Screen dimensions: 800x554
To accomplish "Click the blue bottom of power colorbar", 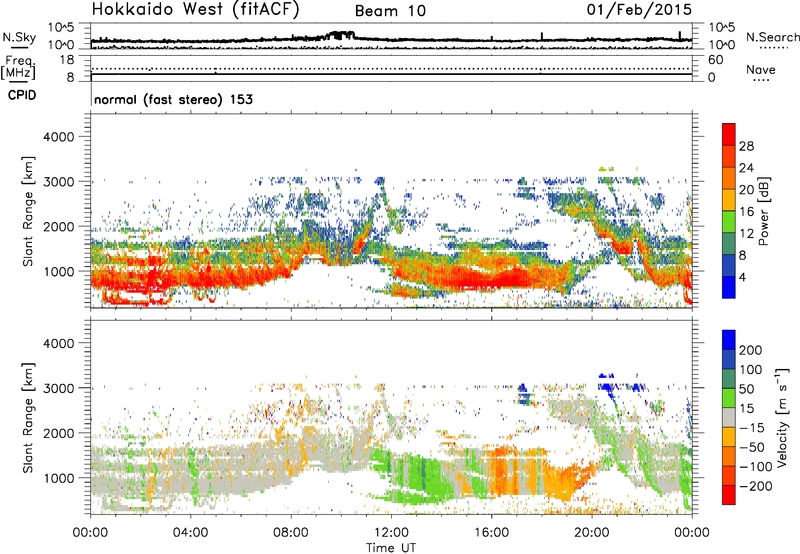I will 729,287.
